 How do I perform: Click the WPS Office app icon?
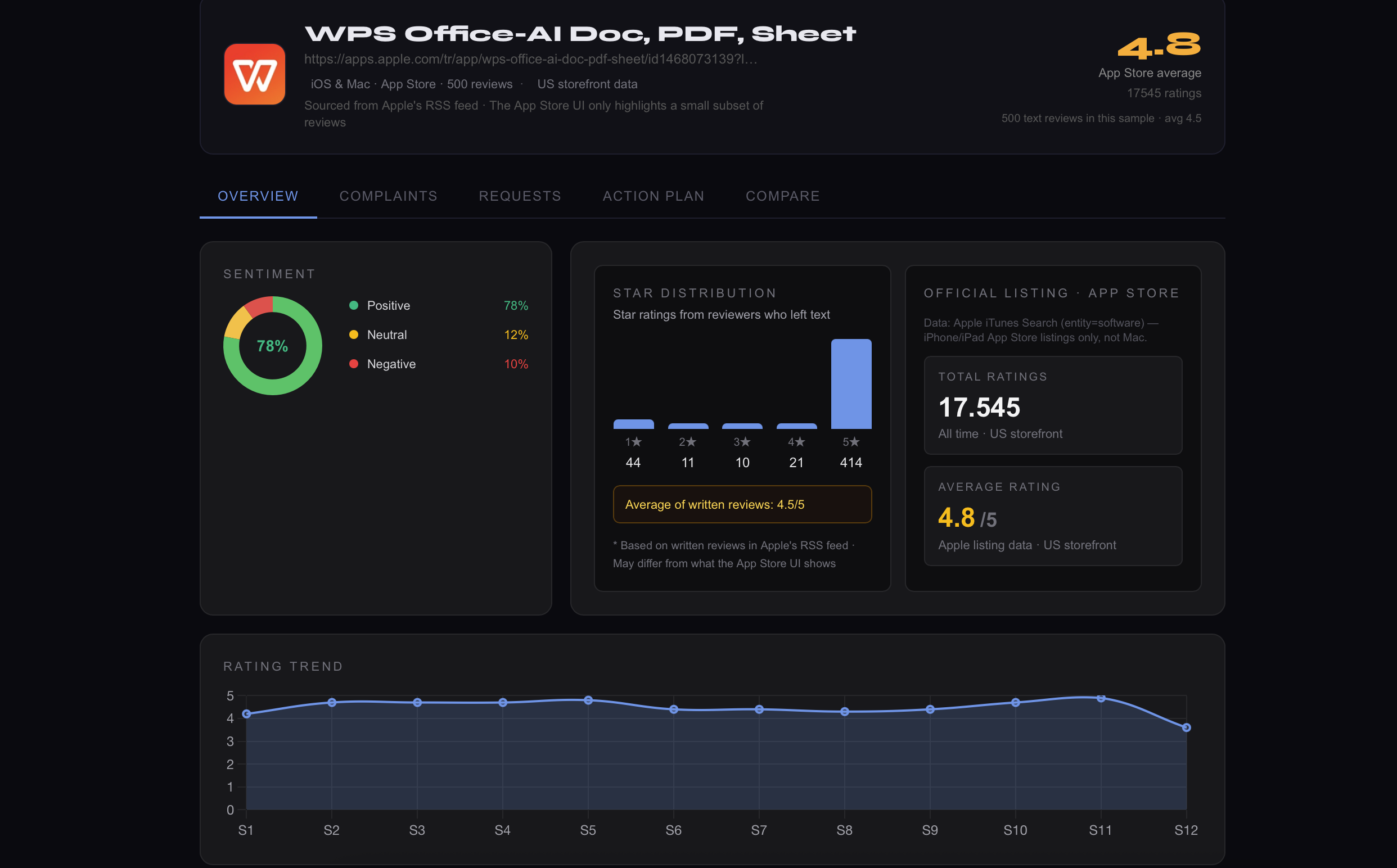[254, 74]
